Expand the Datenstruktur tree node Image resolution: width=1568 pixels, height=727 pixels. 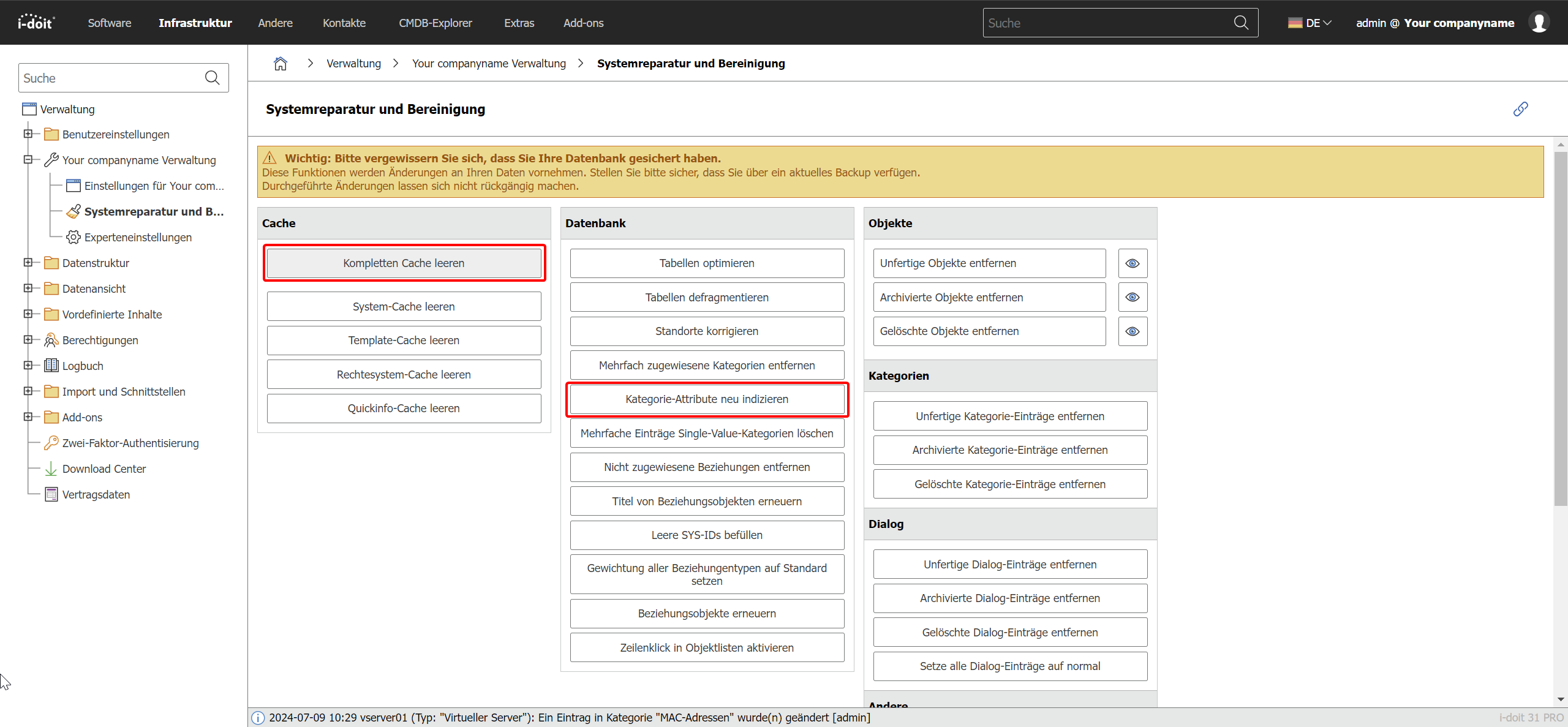click(x=28, y=262)
